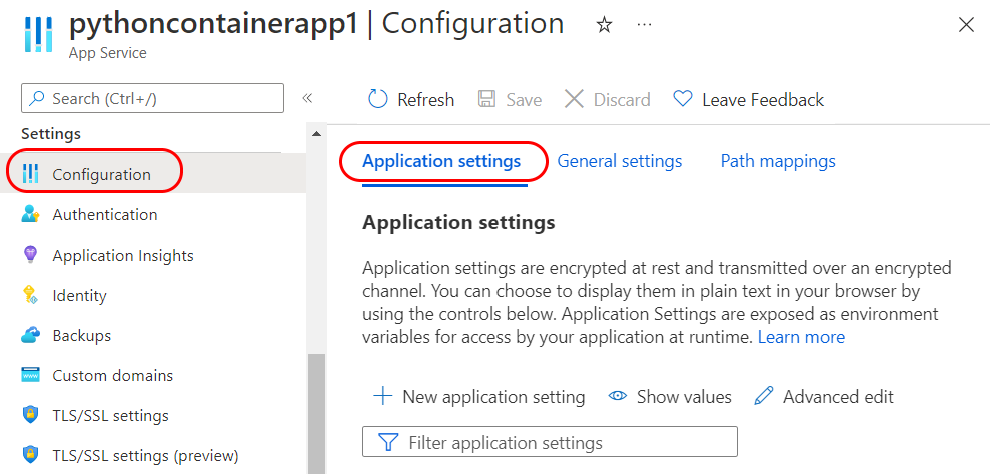Image resolution: width=990 pixels, height=474 pixels.
Task: Focus the Filter application settings field
Action: [x=550, y=441]
